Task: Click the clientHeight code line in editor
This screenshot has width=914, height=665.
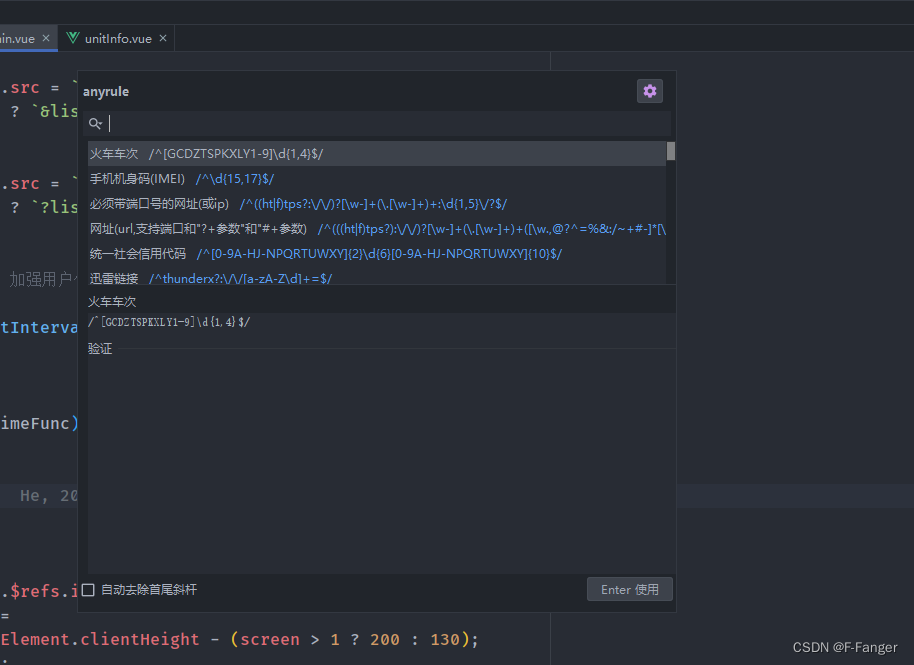Action: tap(240, 639)
